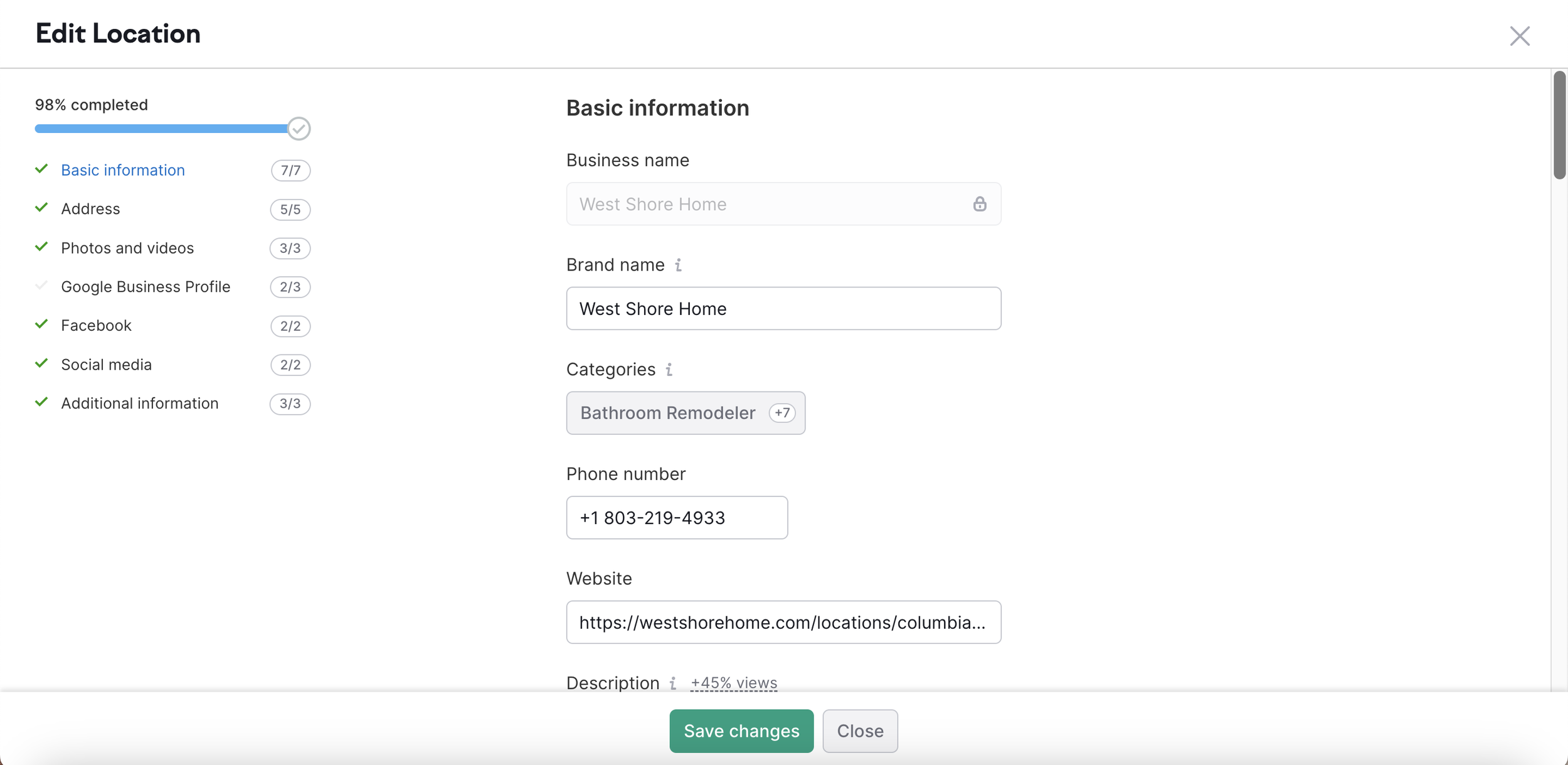This screenshot has width=1568, height=765.
Task: Open the Google Business Profile section
Action: pyautogui.click(x=146, y=287)
